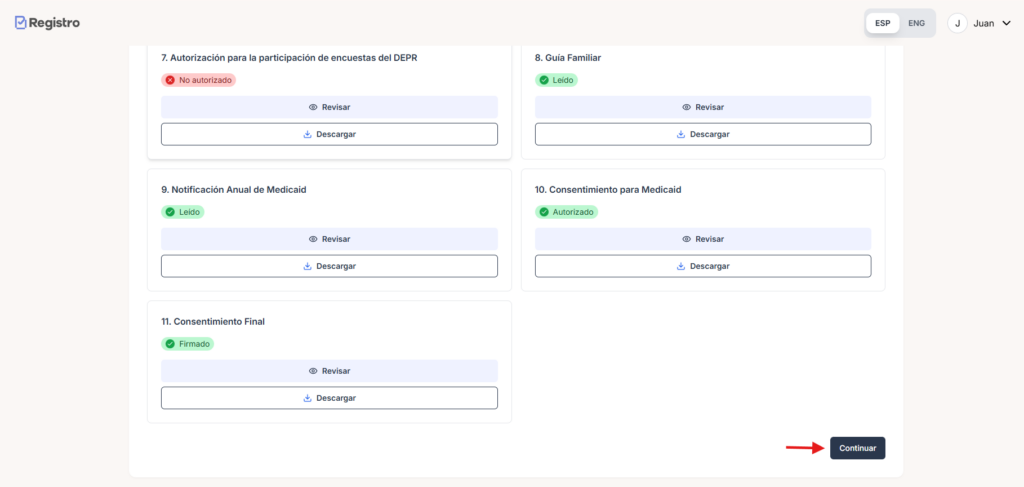
Task: Click eye icon in Consentimiento para Medicaid Revisar
Action: point(686,239)
